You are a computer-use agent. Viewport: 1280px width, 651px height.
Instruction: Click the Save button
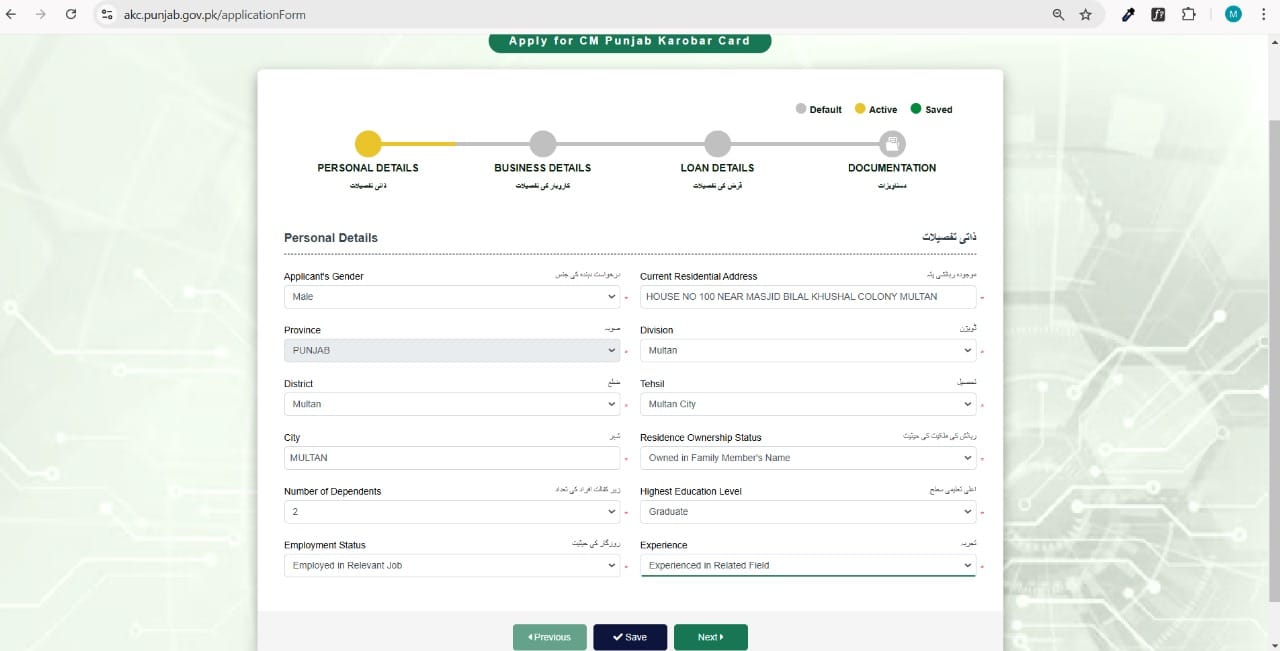(x=629, y=636)
